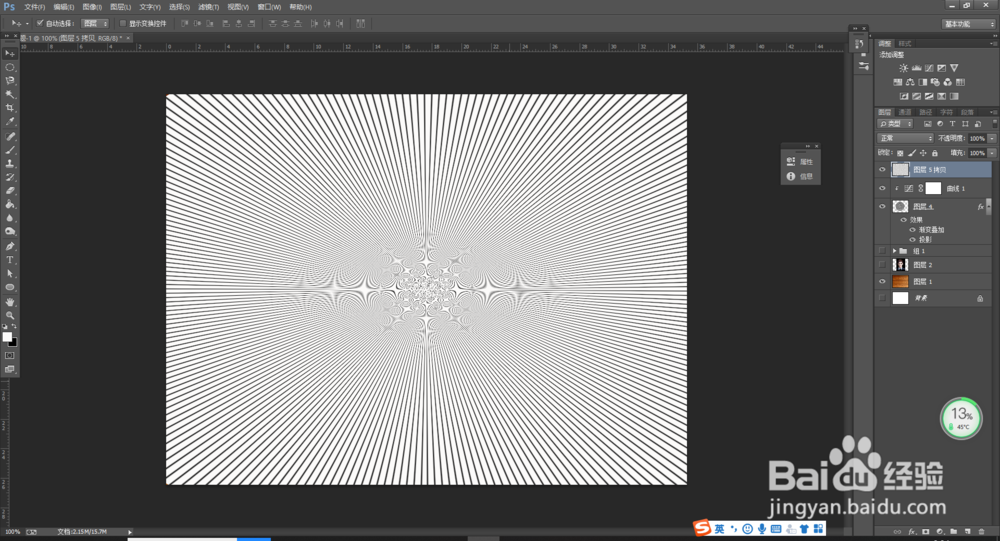Click the lock-all padlock icon in Layers
This screenshot has width=1000, height=541.
934,153
